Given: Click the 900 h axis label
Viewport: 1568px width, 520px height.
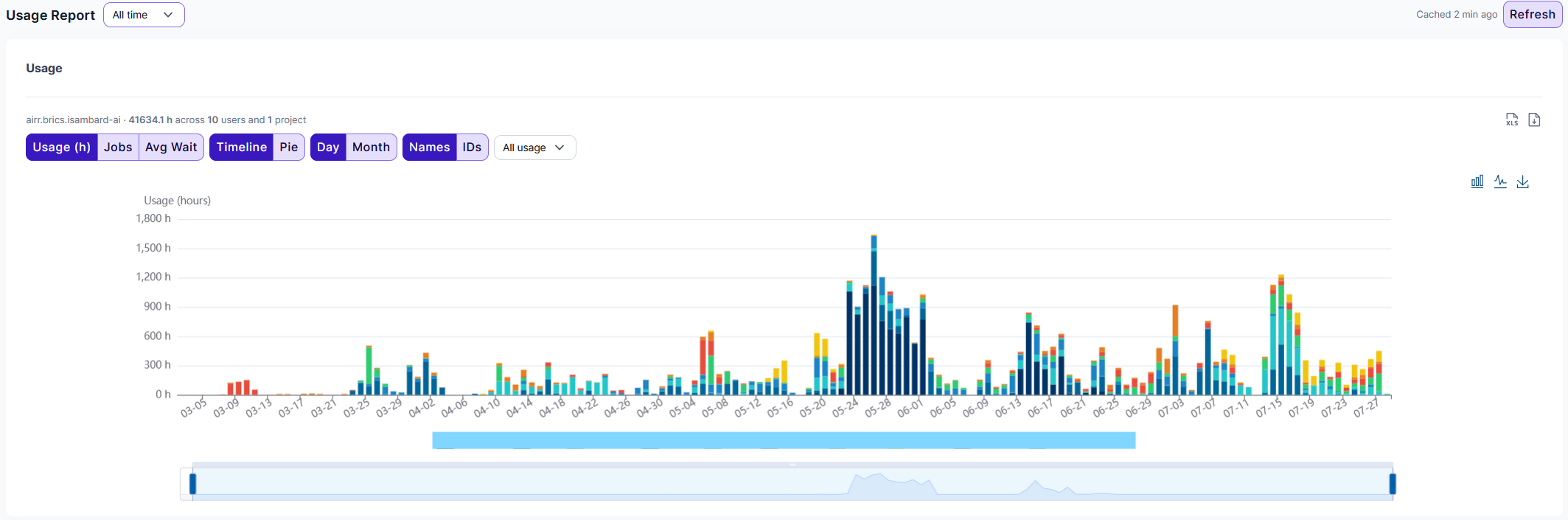Looking at the screenshot, I should point(157,306).
